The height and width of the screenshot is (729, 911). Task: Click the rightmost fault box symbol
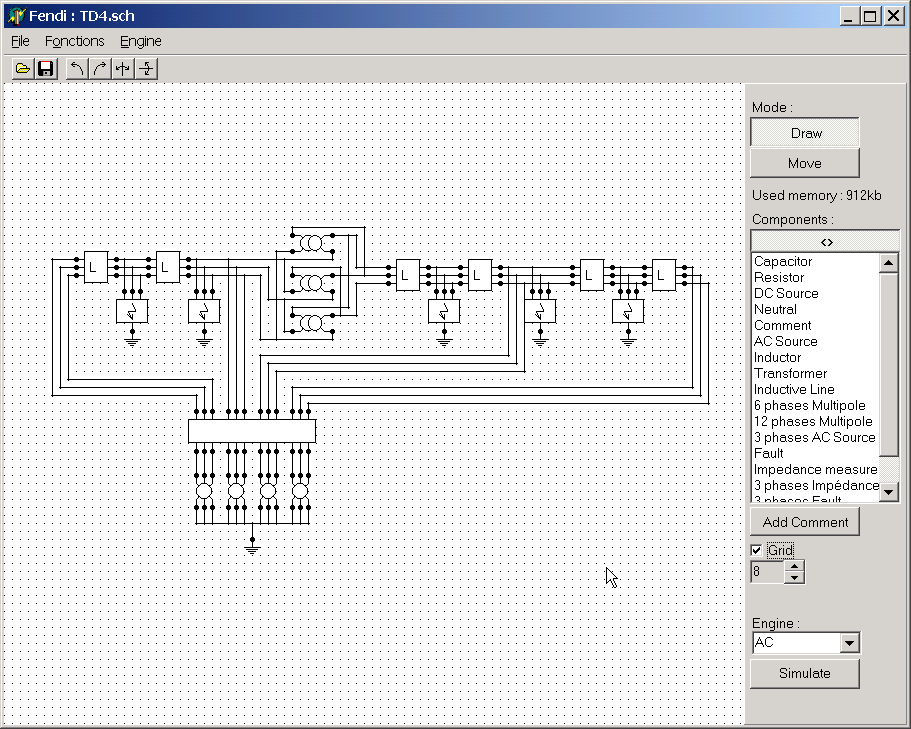coord(628,311)
